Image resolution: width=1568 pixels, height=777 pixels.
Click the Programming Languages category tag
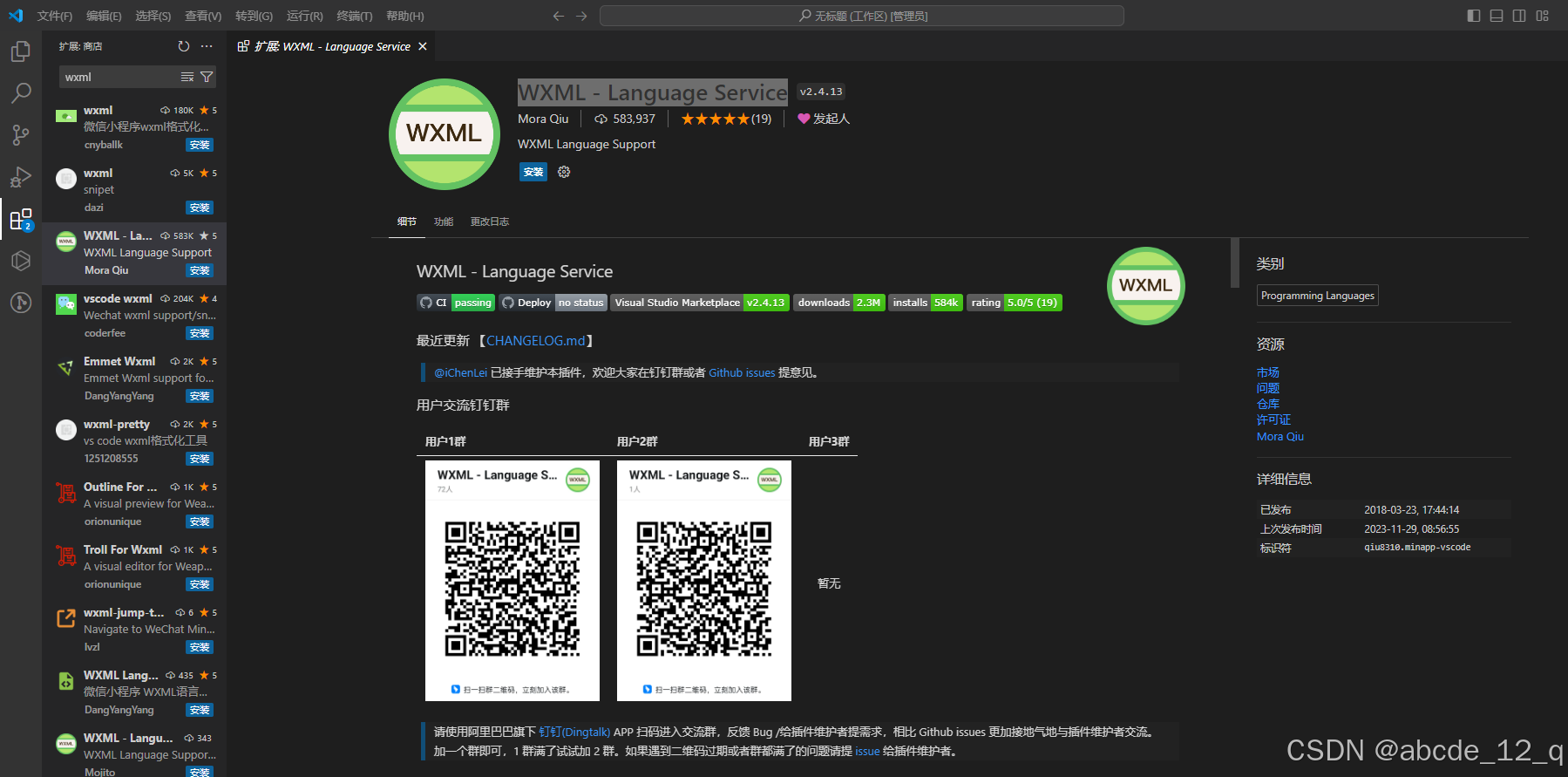pyautogui.click(x=1318, y=296)
